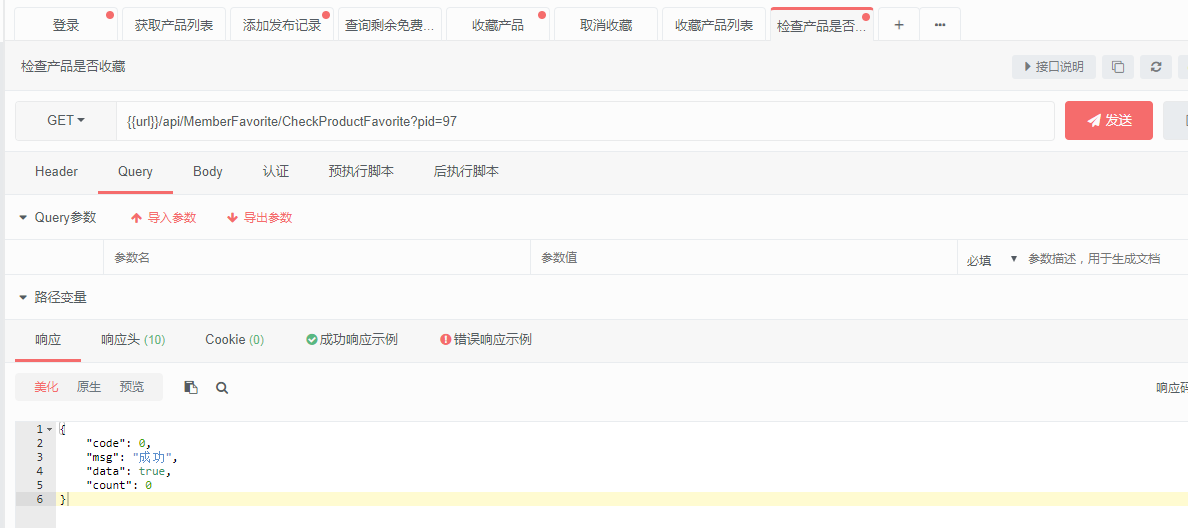
Task: Switch to 后执行脚本 tab
Action: click(x=466, y=172)
